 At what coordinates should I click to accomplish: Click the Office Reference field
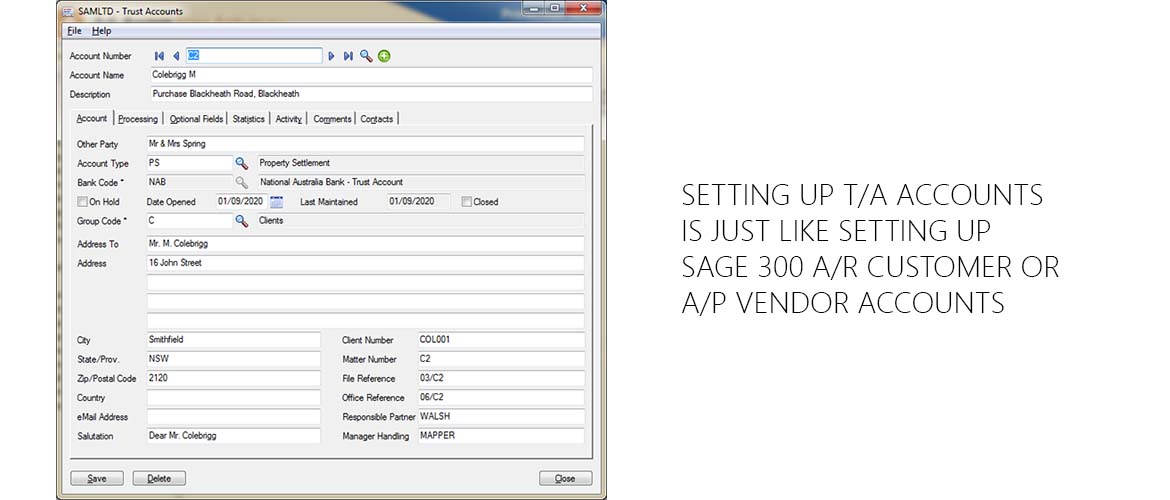click(501, 398)
